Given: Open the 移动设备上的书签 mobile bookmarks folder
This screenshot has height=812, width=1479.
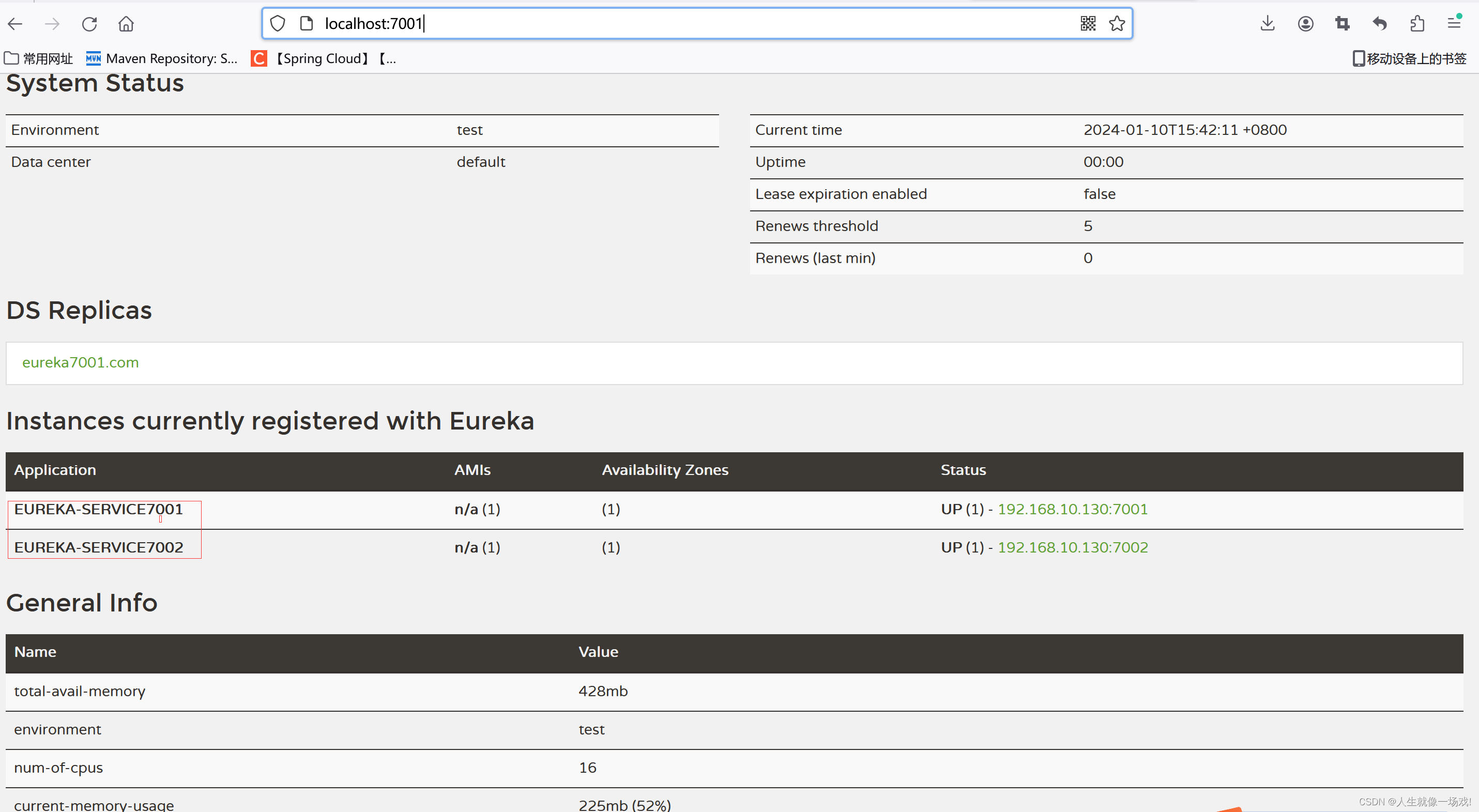Looking at the screenshot, I should click(1410, 58).
